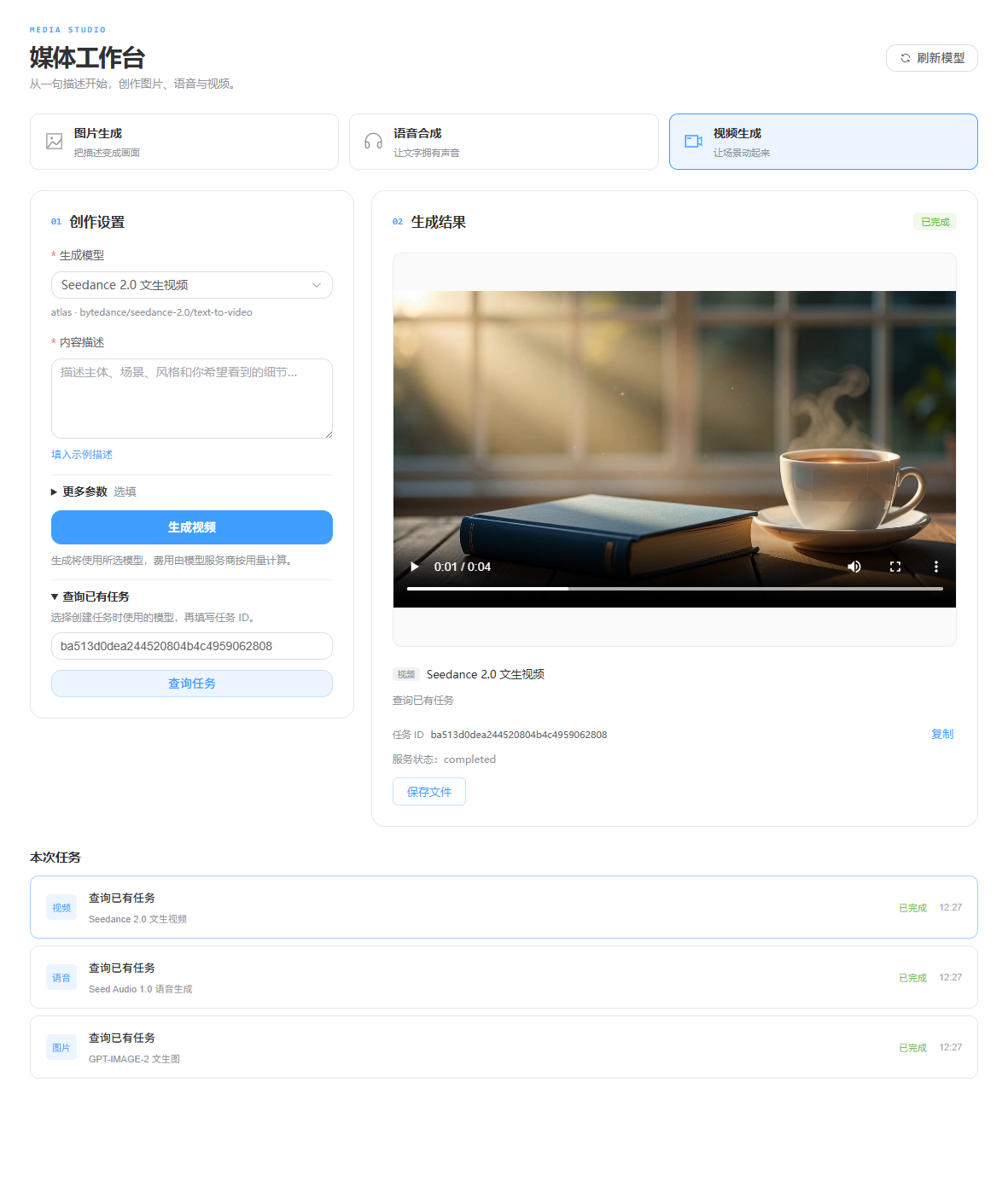The width and height of the screenshot is (1008, 1181).
Task: Switch to the 语音合成 tab
Action: click(504, 142)
